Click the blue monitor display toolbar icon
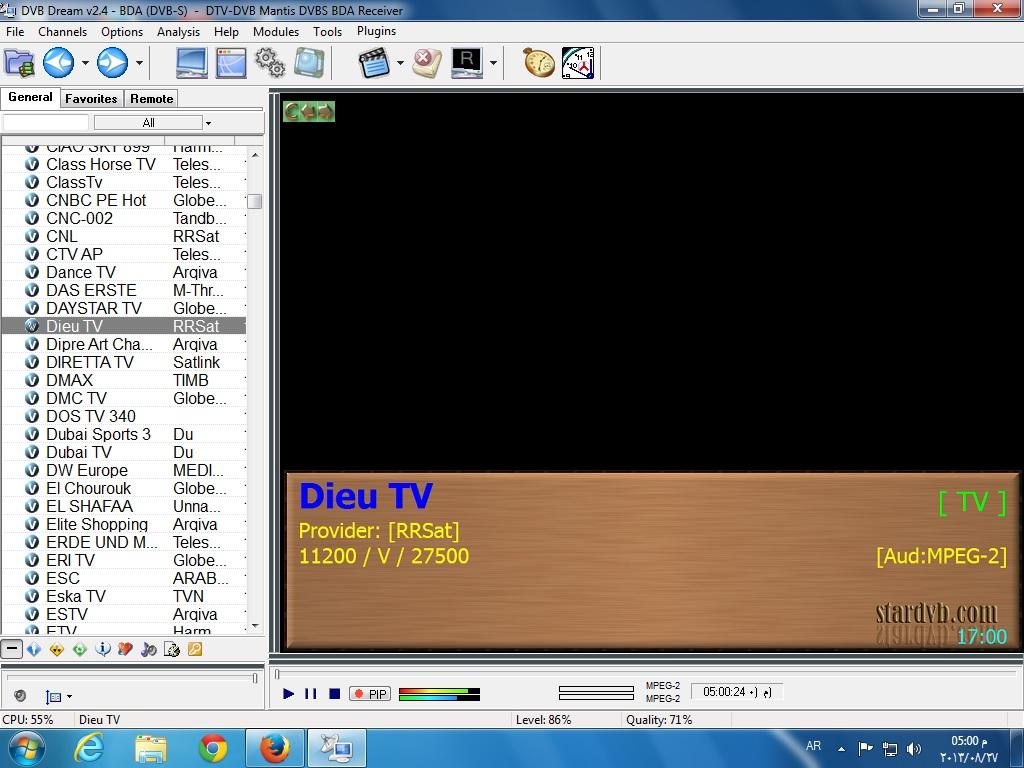This screenshot has width=1024, height=768. (x=192, y=63)
